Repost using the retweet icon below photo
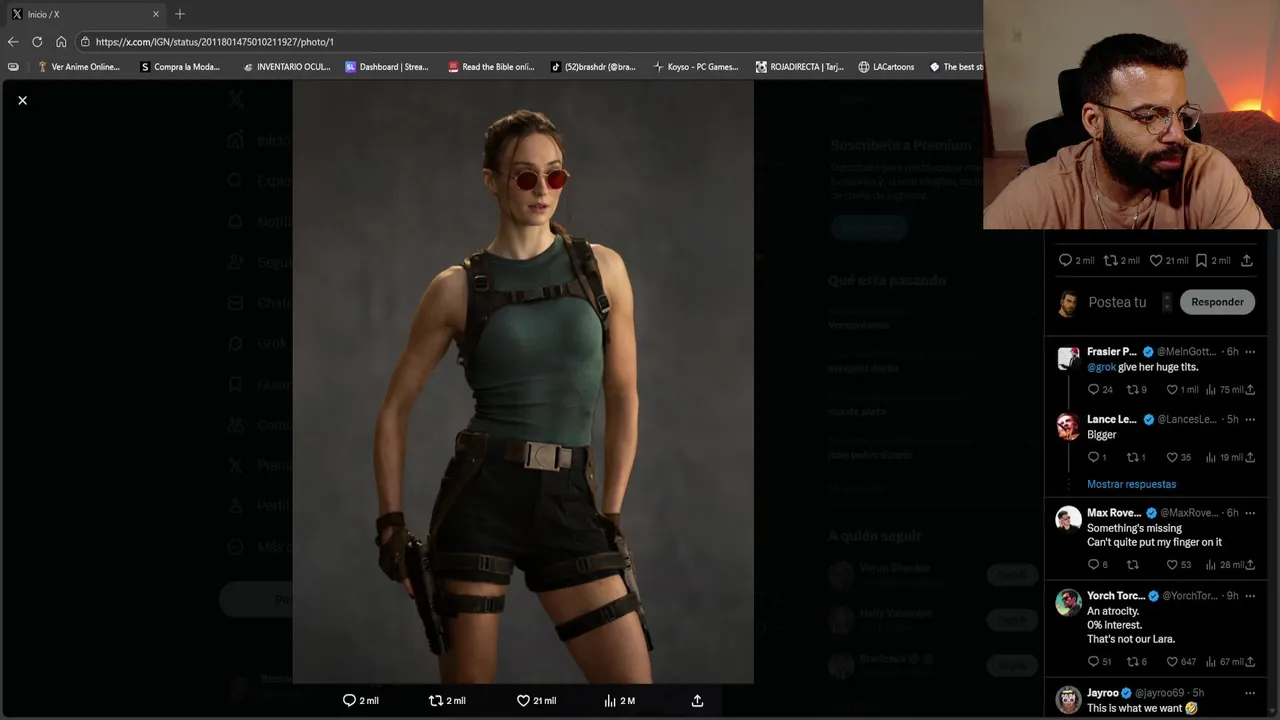This screenshot has width=1280, height=720. click(435, 701)
